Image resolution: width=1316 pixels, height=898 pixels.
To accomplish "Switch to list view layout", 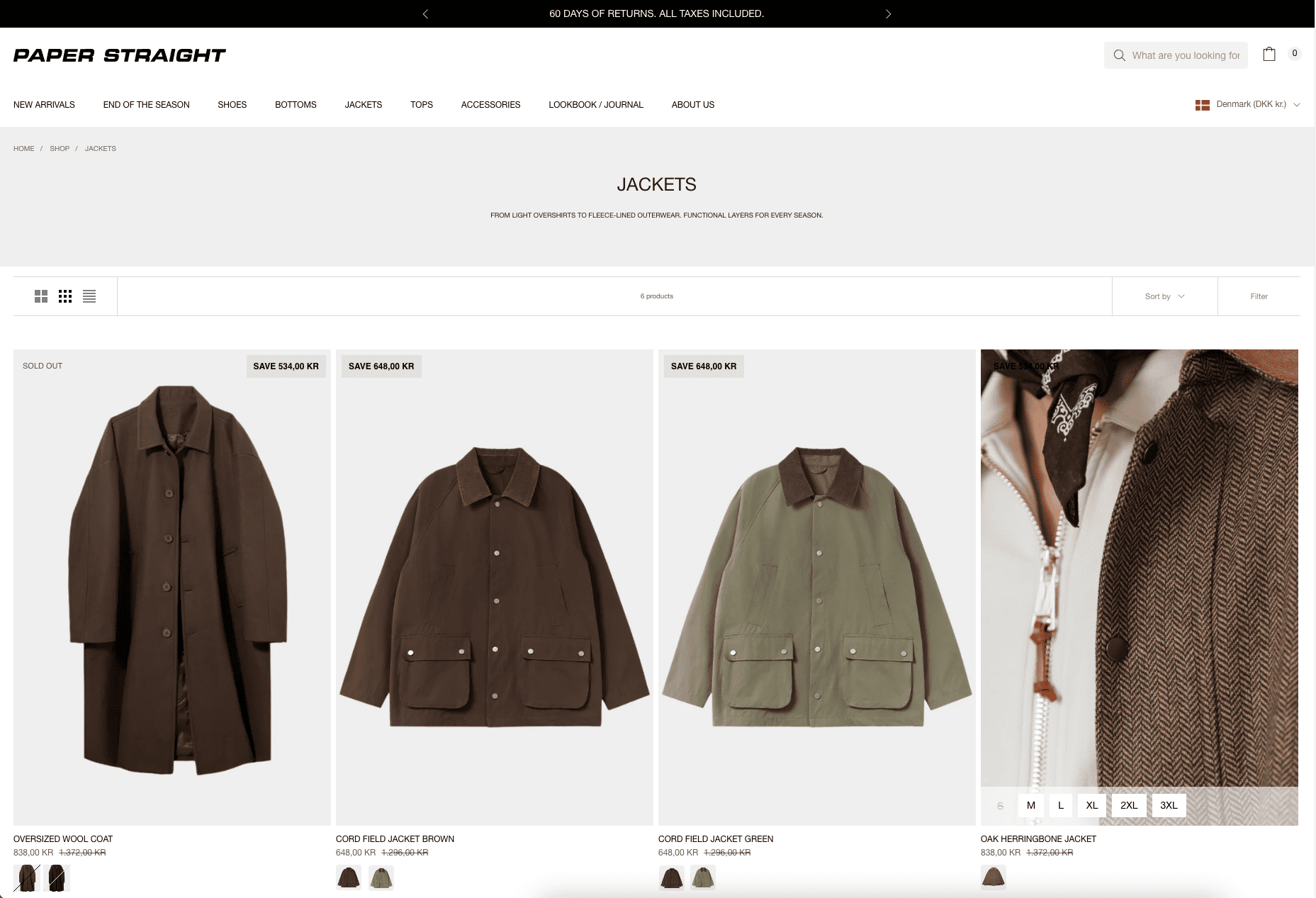I will click(89, 296).
